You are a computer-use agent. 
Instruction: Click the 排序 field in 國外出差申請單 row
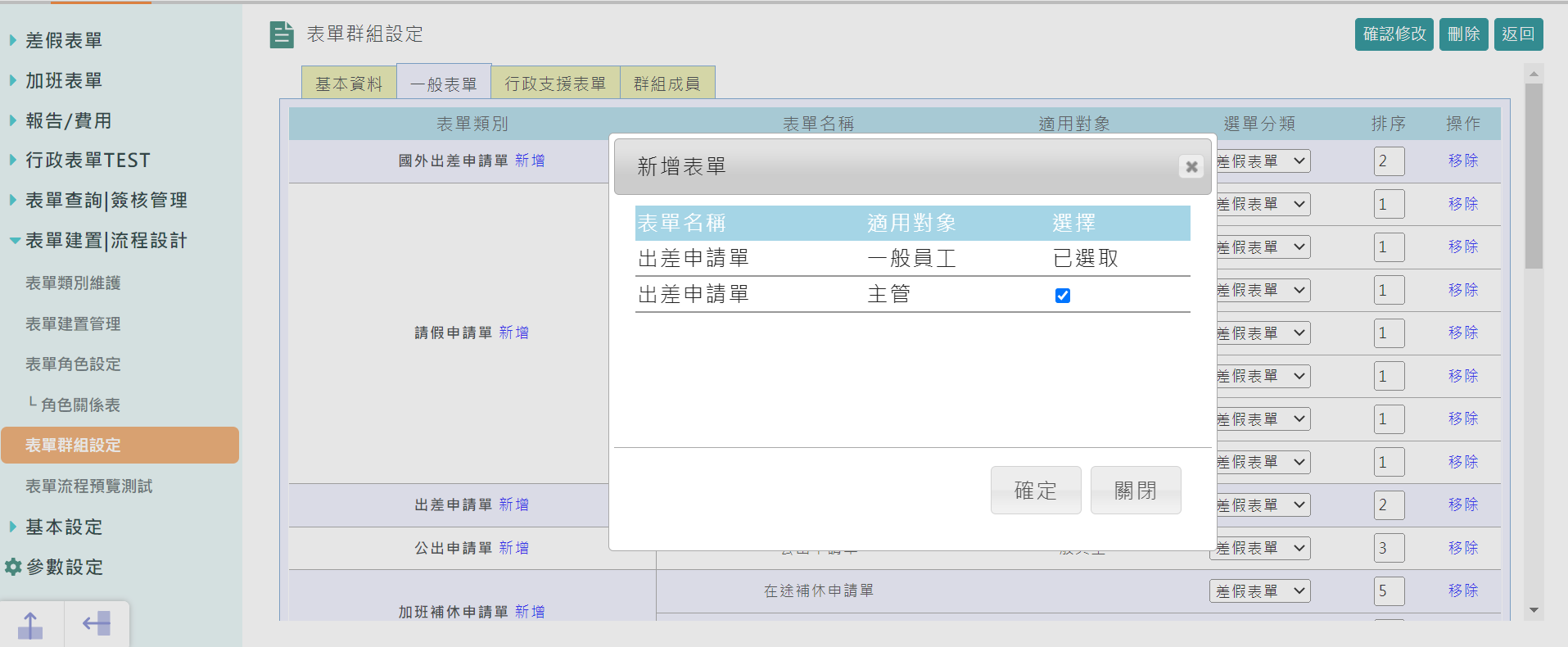coord(1390,161)
